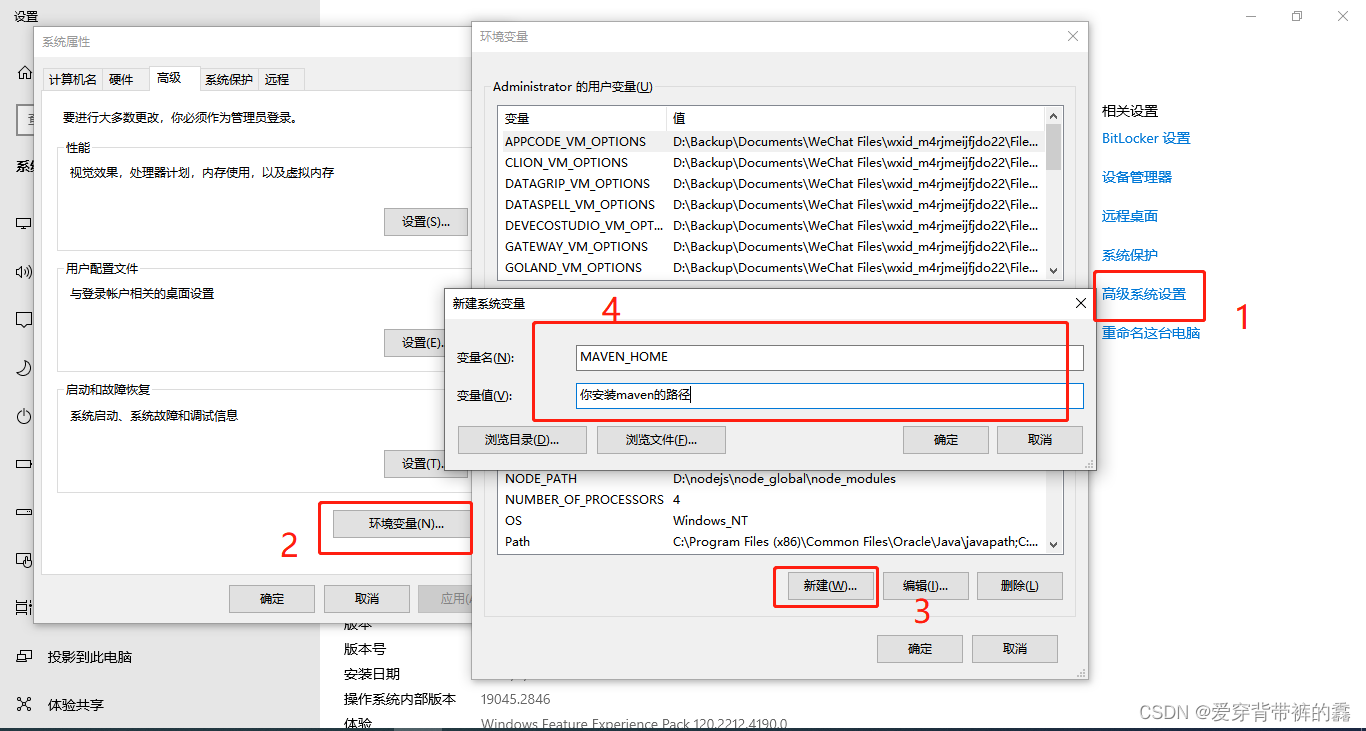Open 系统保护 tab in 系统属性
Screen dimensions: 1366x731
[229, 79]
